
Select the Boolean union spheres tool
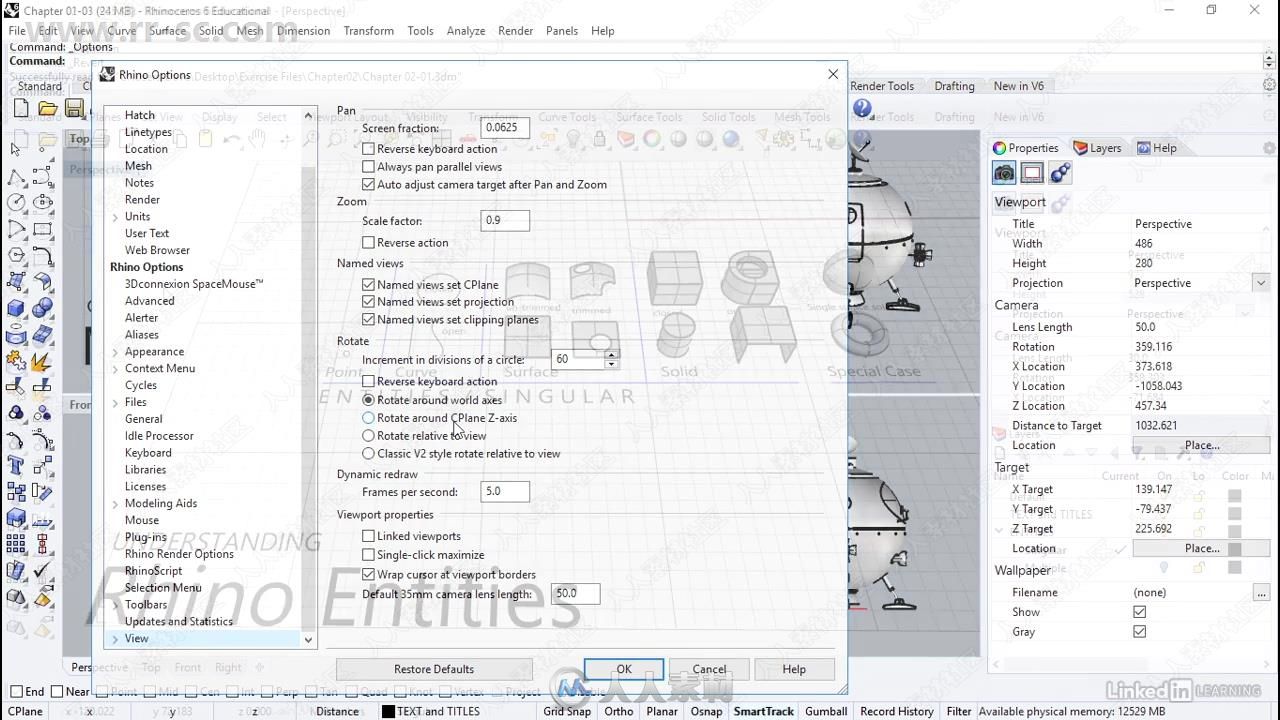[x=42, y=308]
